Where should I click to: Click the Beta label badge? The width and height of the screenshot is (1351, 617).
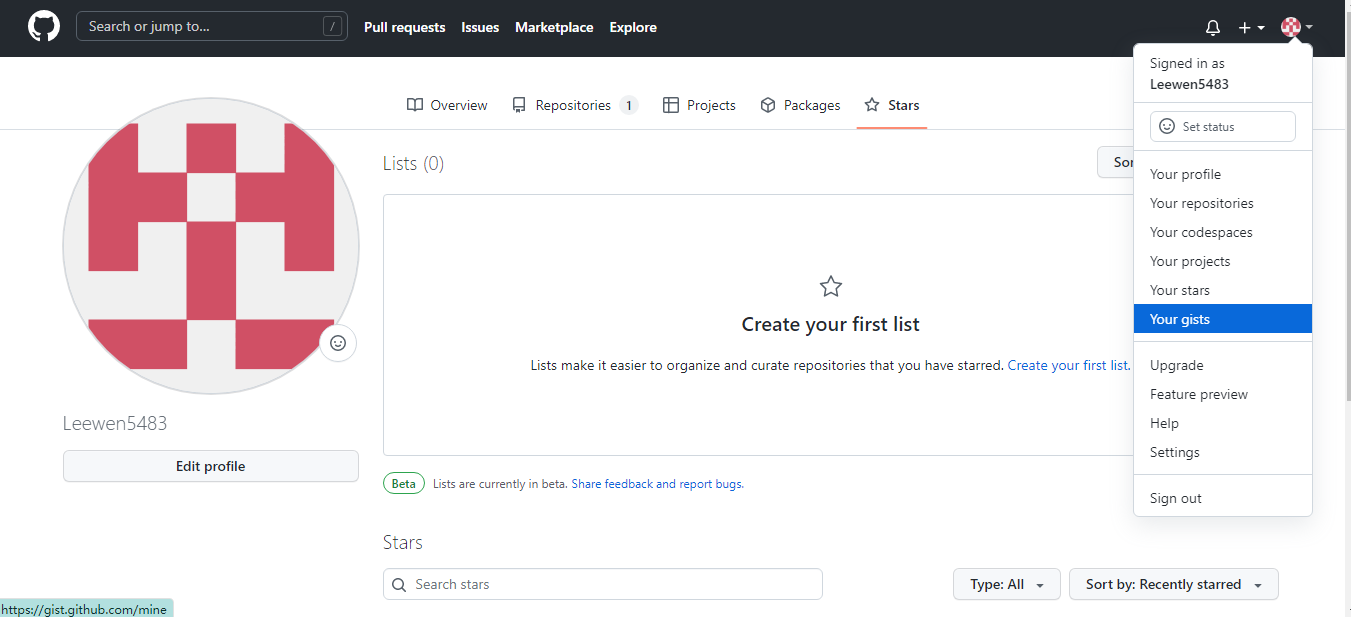(x=403, y=484)
